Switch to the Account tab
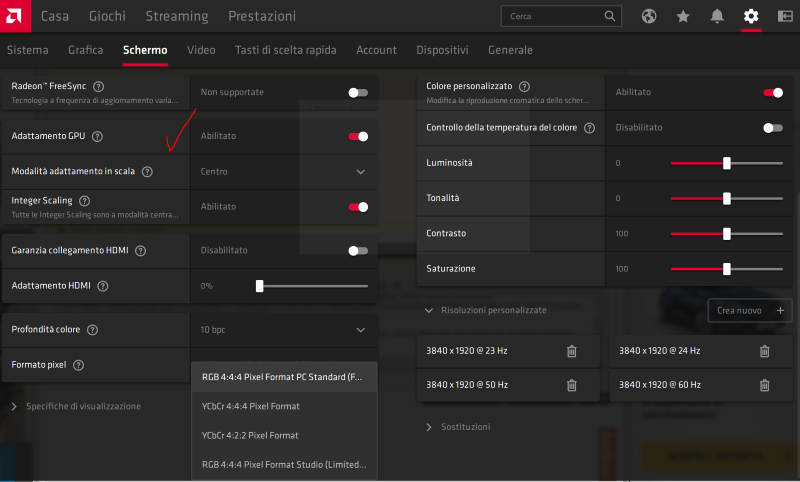Viewport: 800px width, 482px height. point(377,50)
